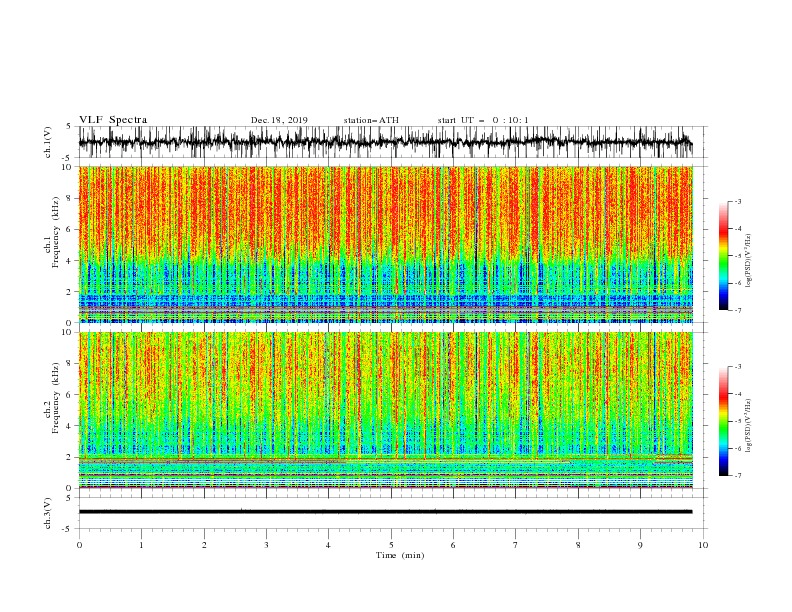Image resolution: width=792 pixels, height=612 pixels.
Task: Click time axis tick label "6"
Action: tap(454, 545)
